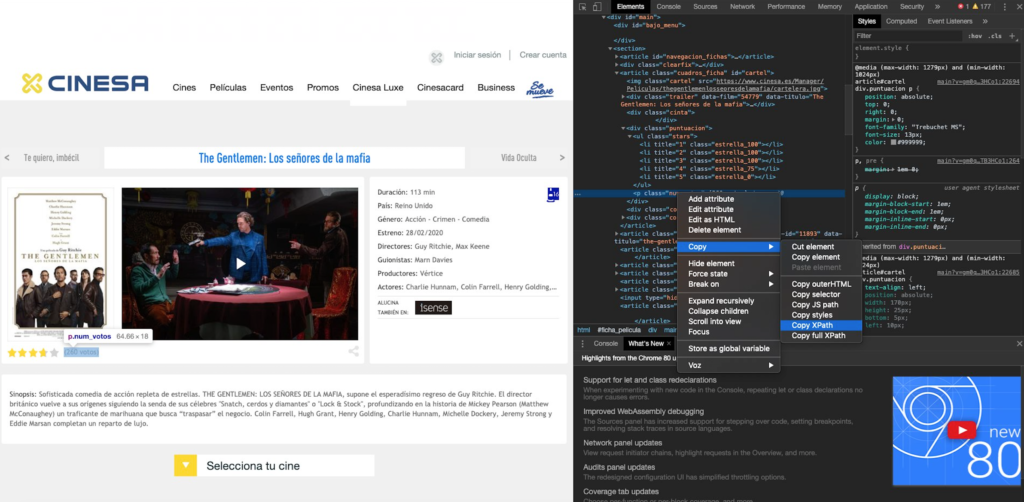1024x502 pixels.
Task: Click the yellow warning count 177
Action: [x=982, y=7]
